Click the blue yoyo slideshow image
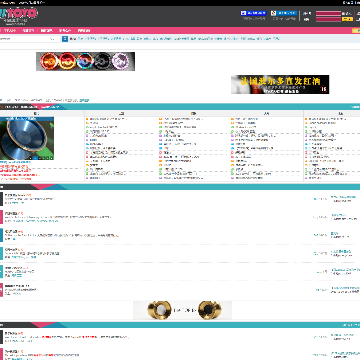 pyautogui.click(x=27, y=138)
